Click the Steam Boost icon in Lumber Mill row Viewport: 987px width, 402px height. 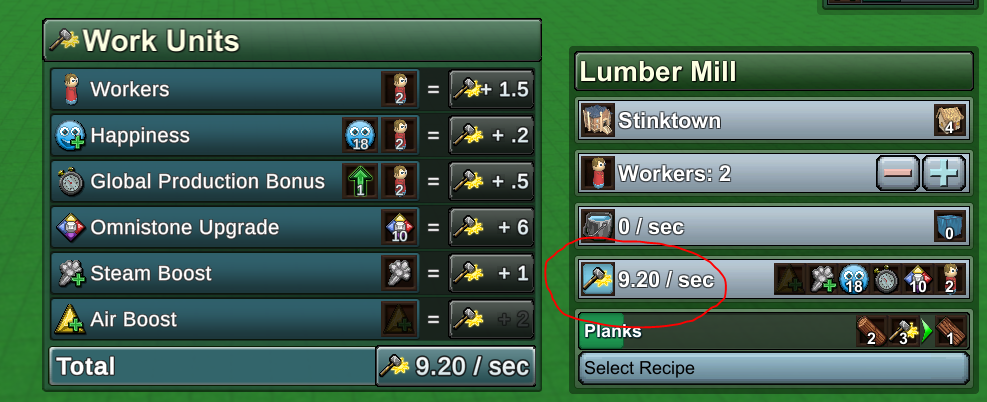(x=821, y=279)
